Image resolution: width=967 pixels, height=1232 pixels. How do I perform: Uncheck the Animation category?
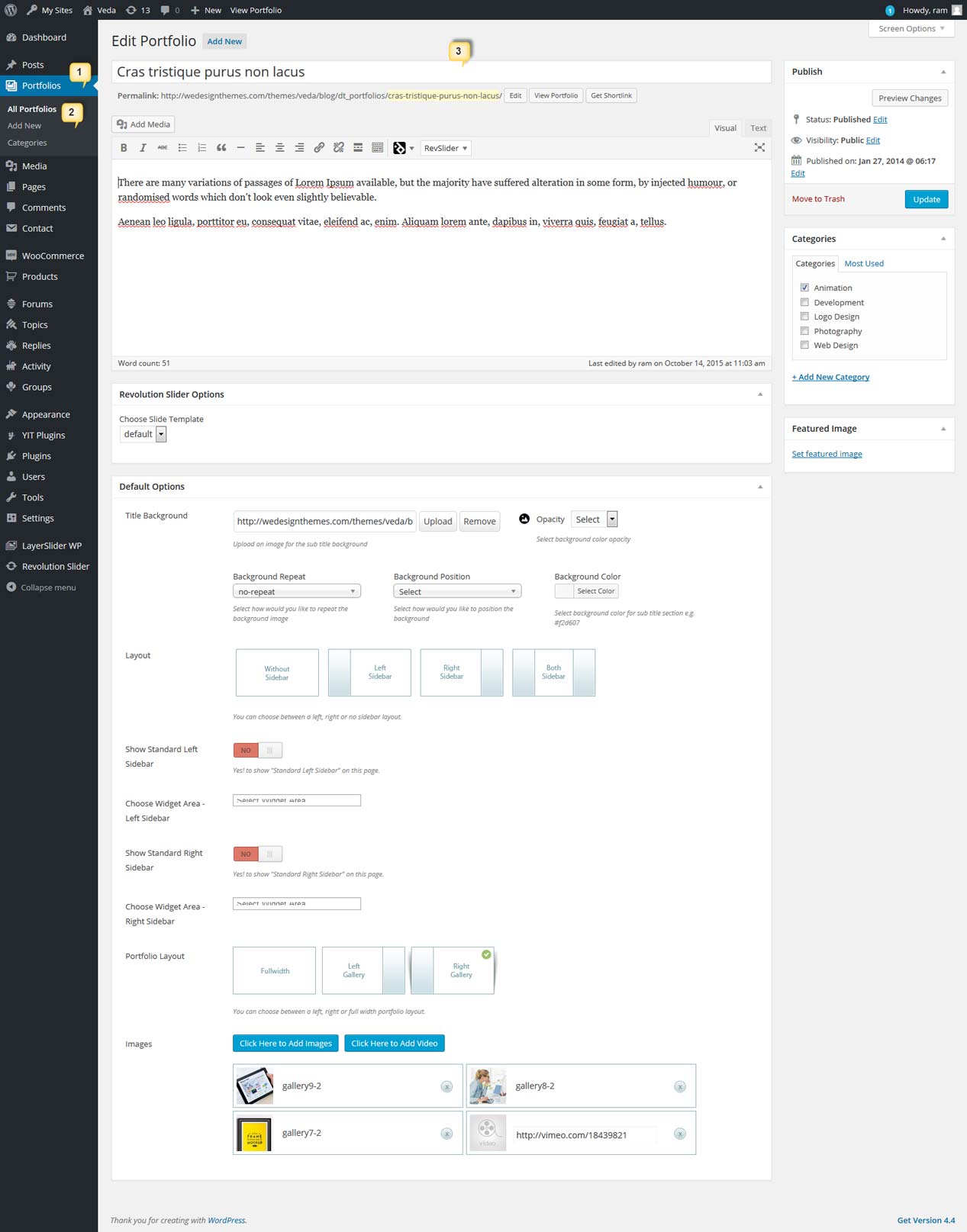click(x=804, y=288)
